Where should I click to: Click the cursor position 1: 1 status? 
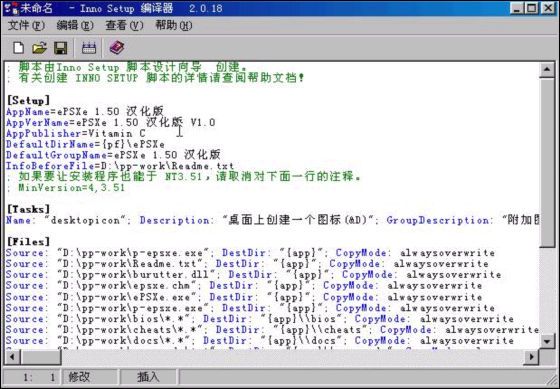coord(33,377)
